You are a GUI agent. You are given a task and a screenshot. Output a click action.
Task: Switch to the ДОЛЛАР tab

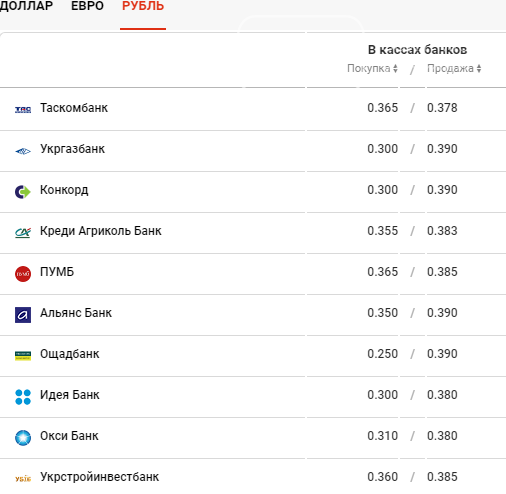pyautogui.click(x=26, y=6)
